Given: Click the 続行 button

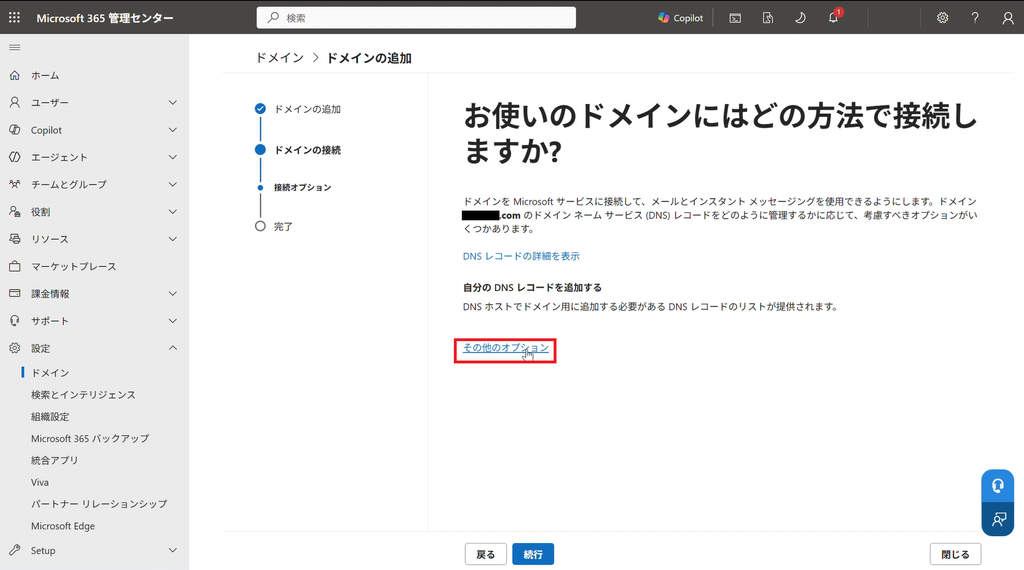Looking at the screenshot, I should pos(533,554).
